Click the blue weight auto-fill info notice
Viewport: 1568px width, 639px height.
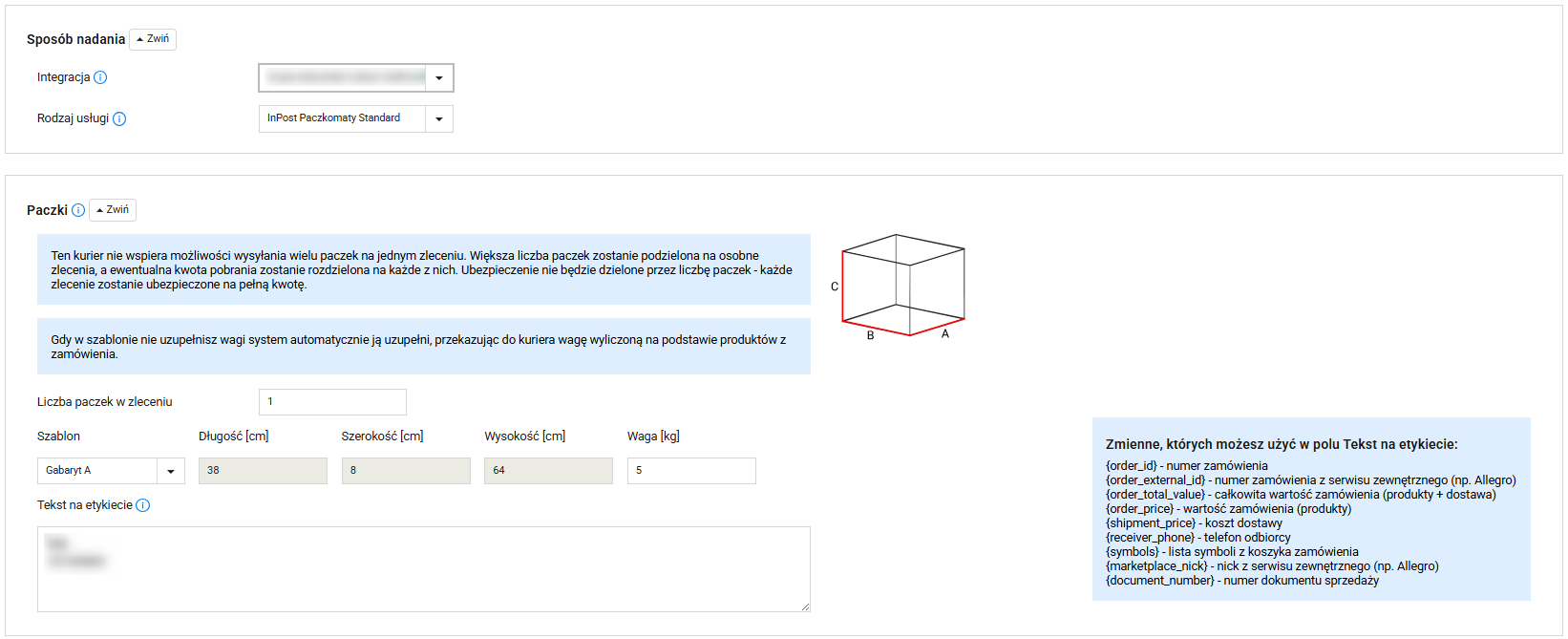[423, 347]
